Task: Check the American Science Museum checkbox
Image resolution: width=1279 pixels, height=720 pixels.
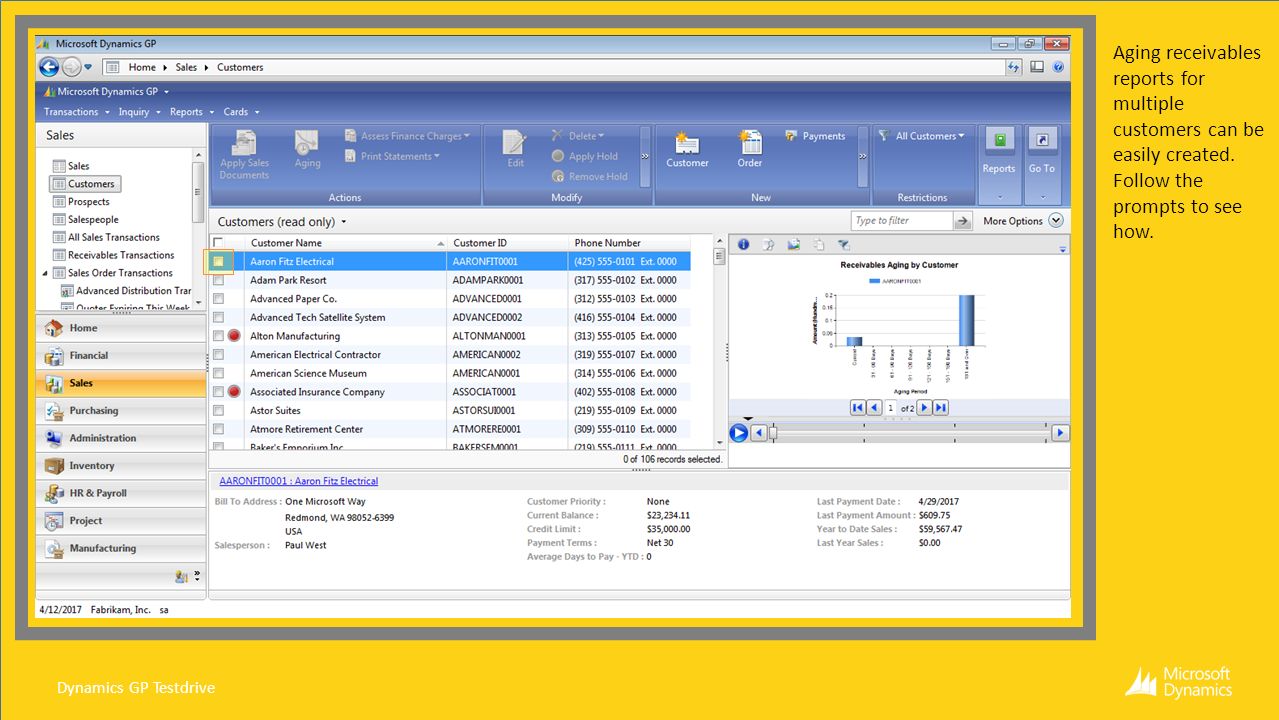Action: coord(218,373)
